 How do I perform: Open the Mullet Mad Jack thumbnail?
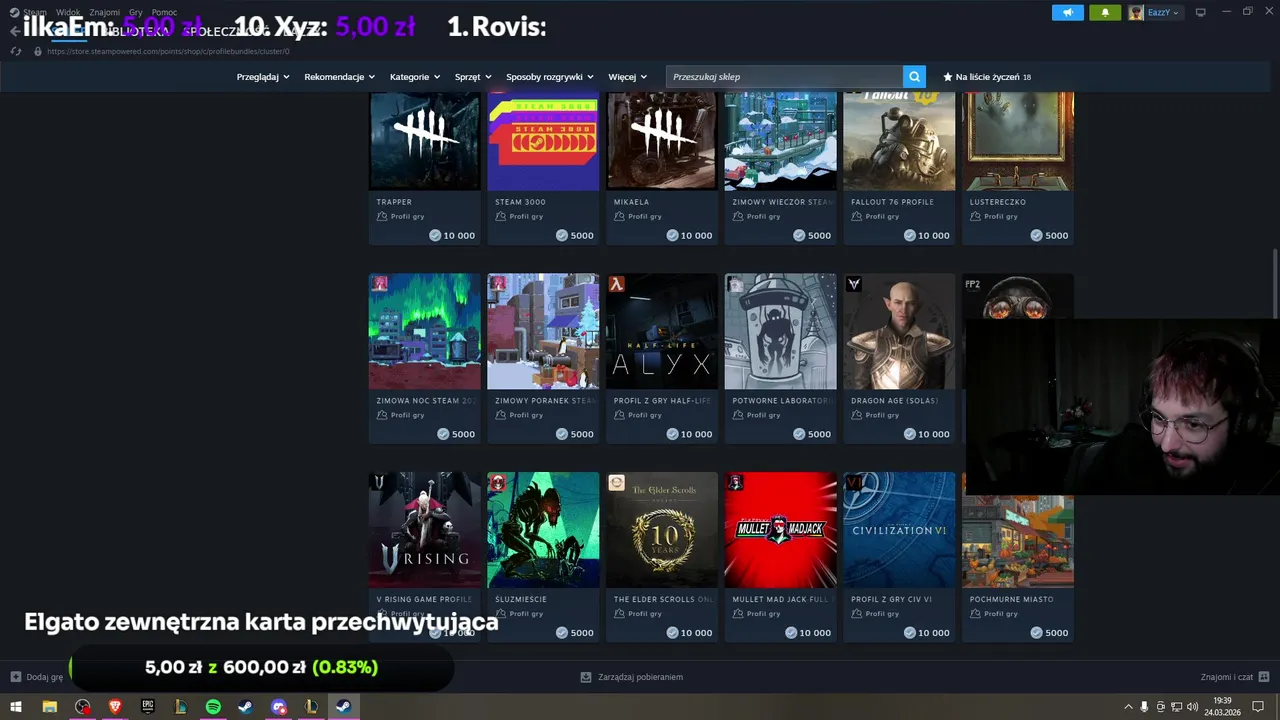click(780, 530)
